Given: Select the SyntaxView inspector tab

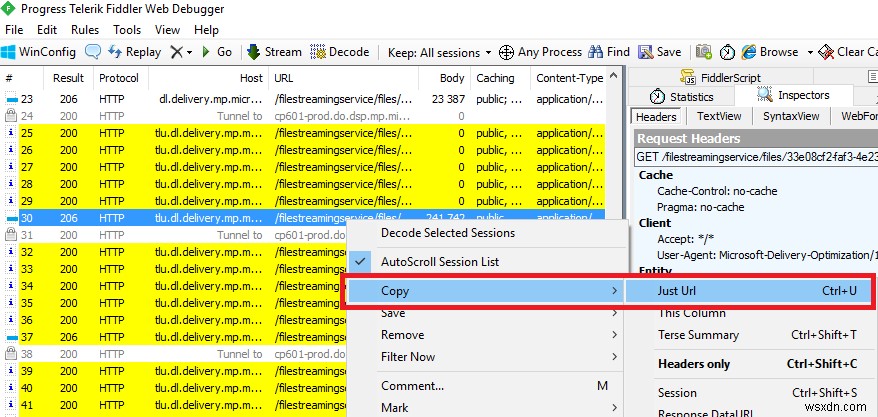Looking at the screenshot, I should pos(791,116).
